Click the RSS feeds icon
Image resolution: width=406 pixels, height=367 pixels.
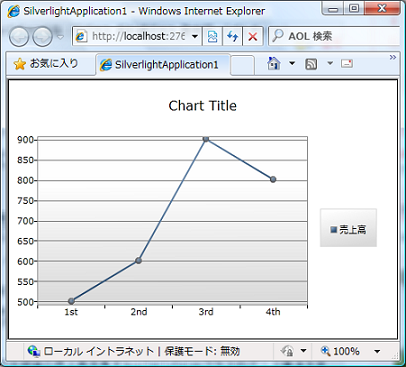click(311, 64)
